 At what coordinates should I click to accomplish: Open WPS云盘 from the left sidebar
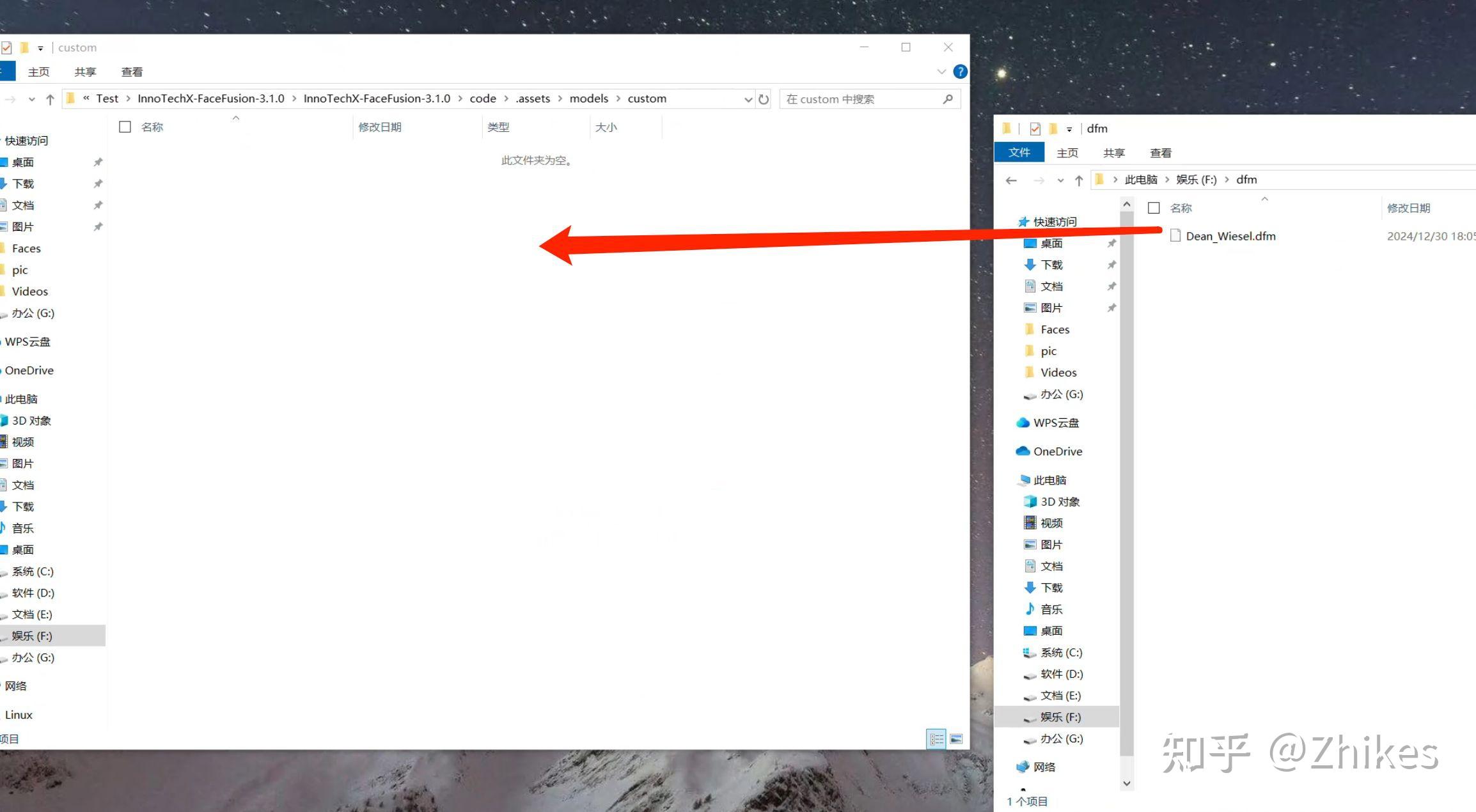point(28,341)
